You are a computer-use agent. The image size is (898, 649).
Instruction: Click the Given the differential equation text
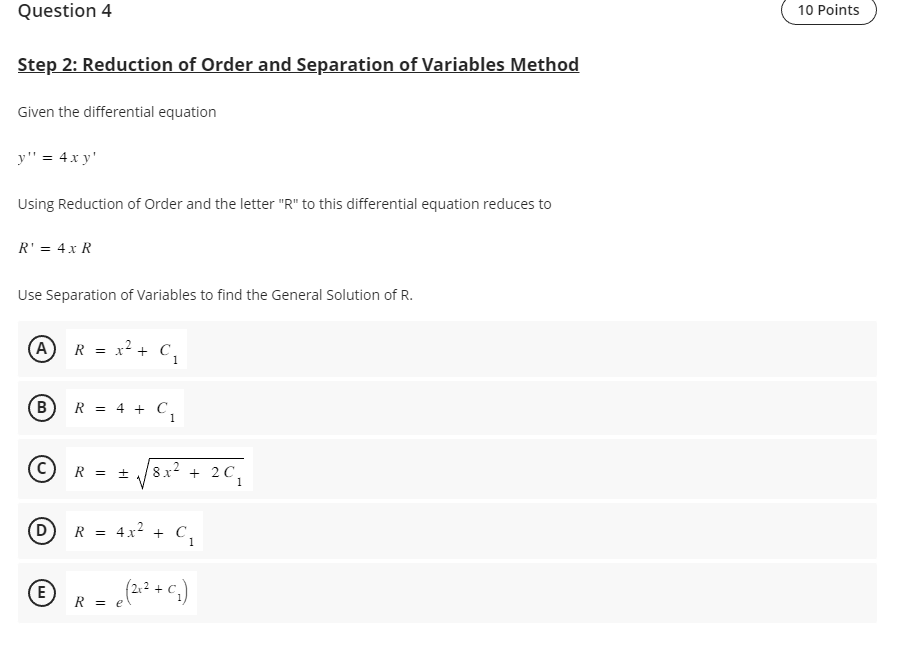coord(117,111)
